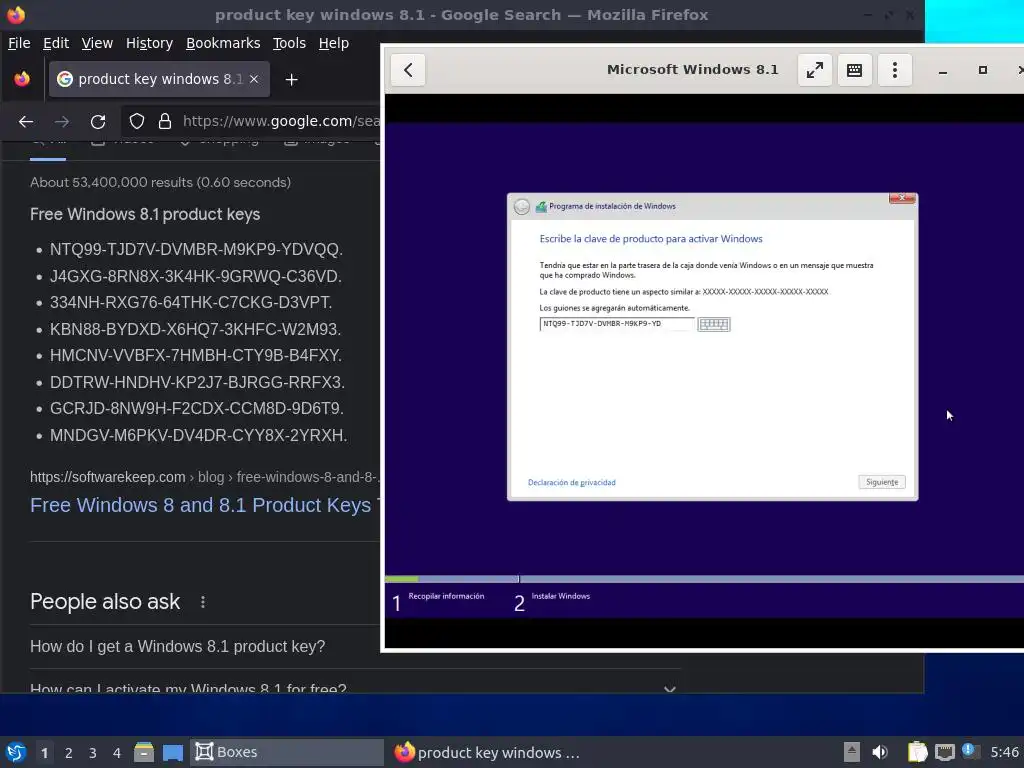Click the product key input field
The image size is (1024, 768).
click(616, 324)
